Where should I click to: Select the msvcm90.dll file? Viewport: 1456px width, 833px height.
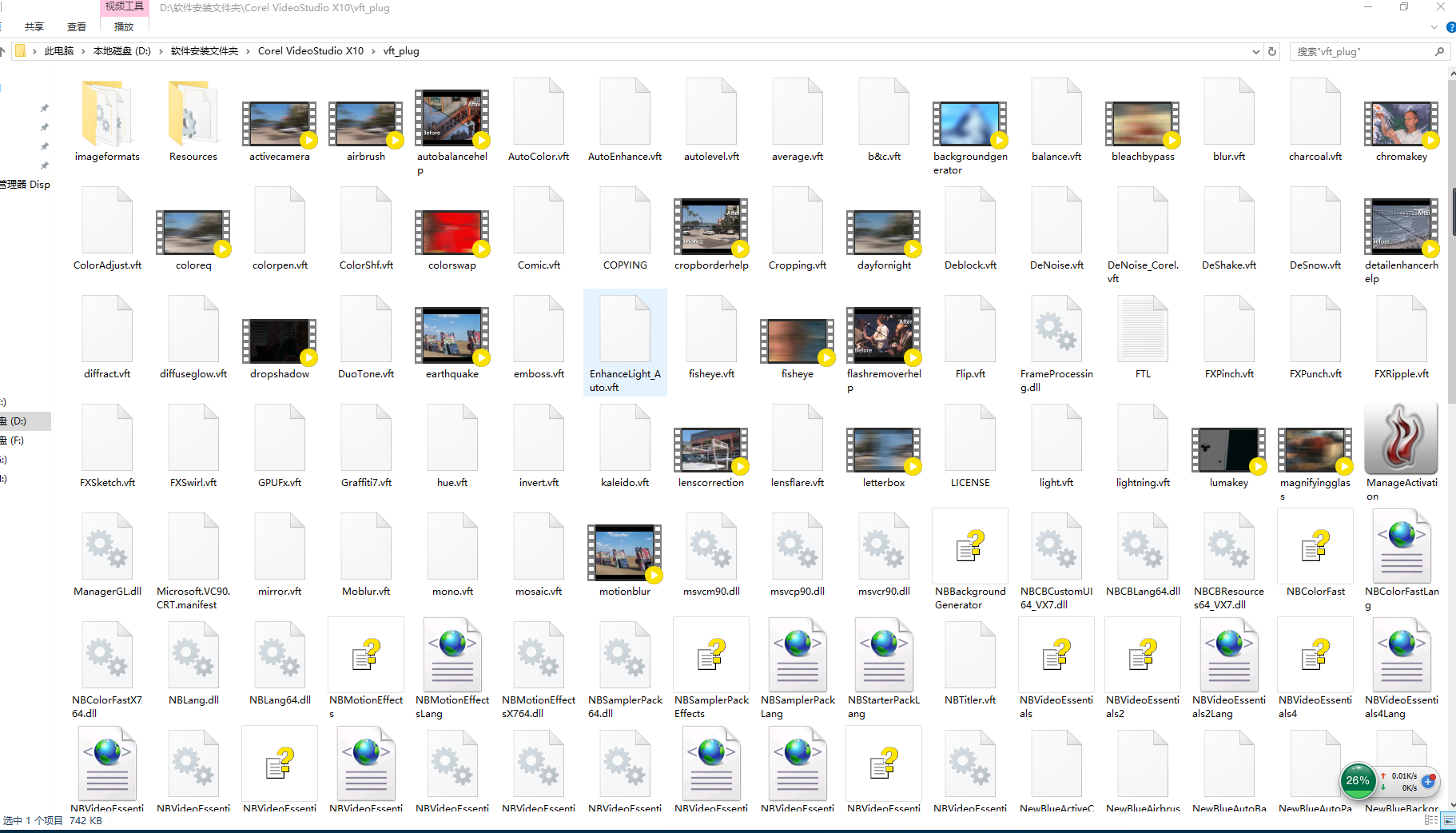pos(711,555)
